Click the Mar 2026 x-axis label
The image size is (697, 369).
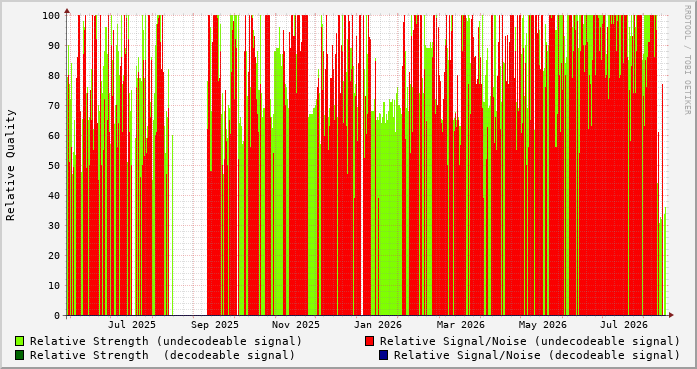pos(461,325)
